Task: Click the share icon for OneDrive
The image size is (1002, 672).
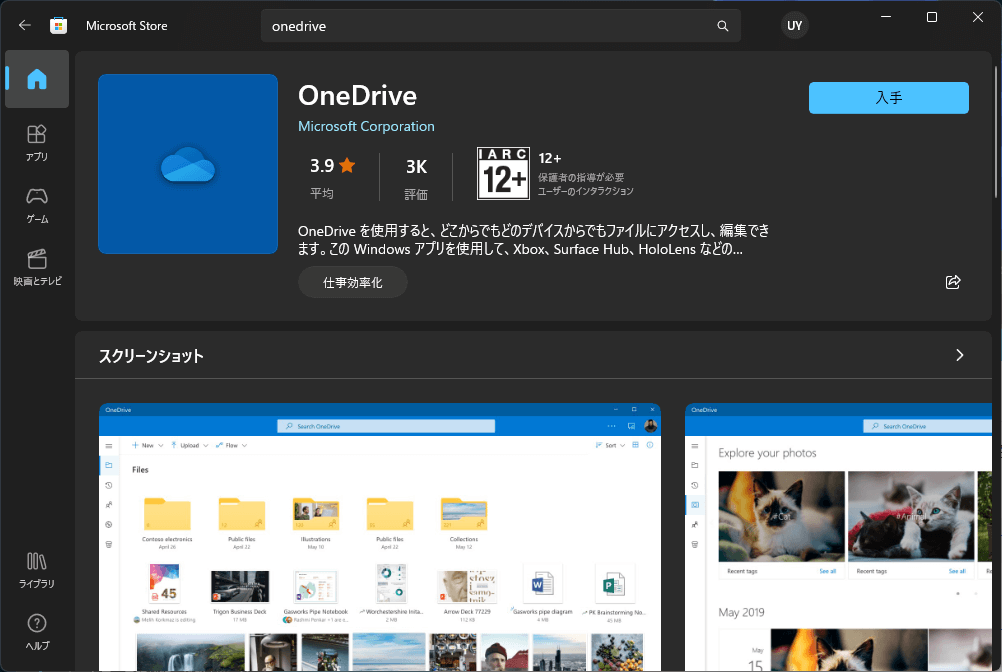Action: click(x=952, y=282)
